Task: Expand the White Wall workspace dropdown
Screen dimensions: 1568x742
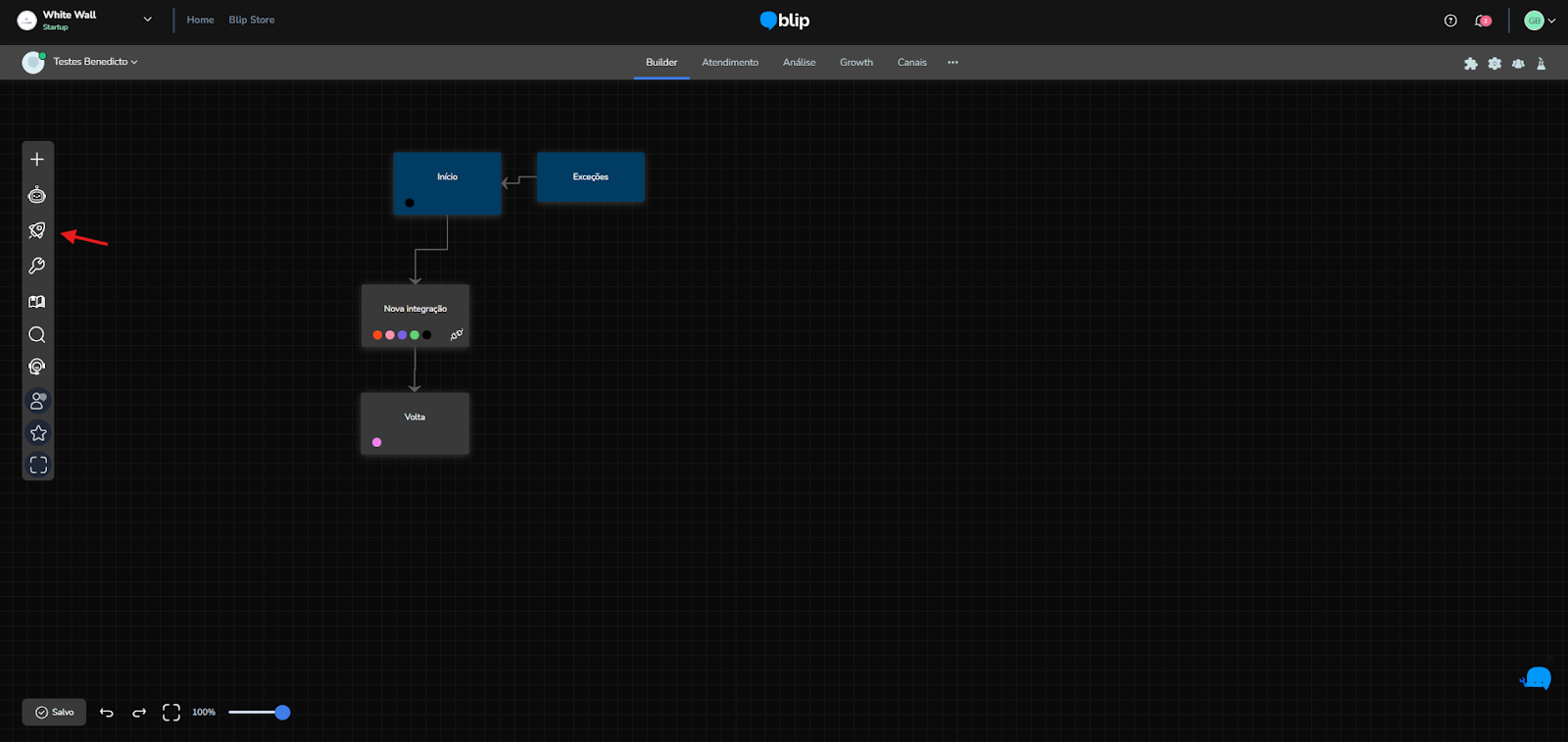Action: (x=148, y=20)
